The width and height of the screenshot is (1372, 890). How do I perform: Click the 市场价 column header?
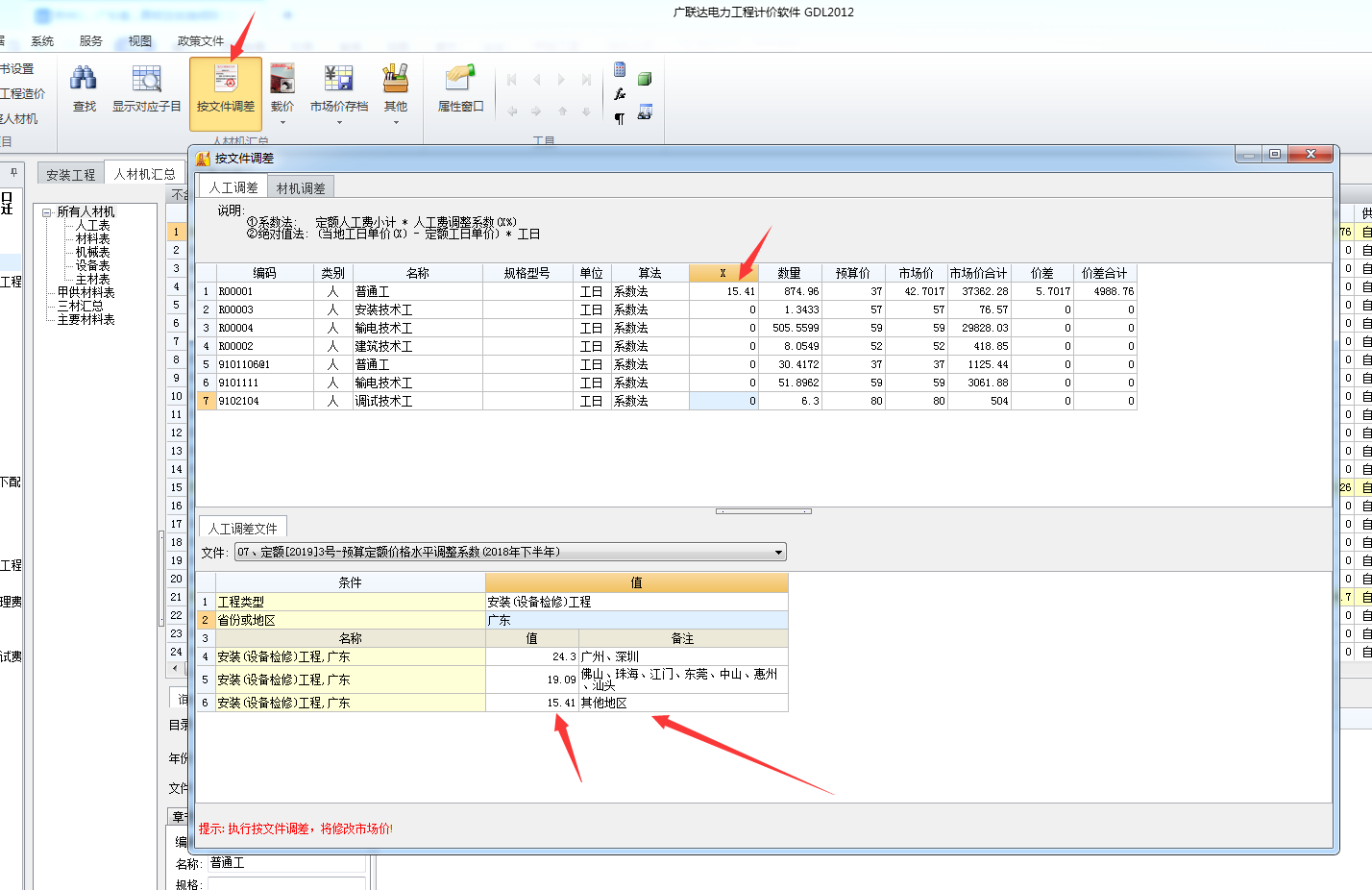coord(917,273)
